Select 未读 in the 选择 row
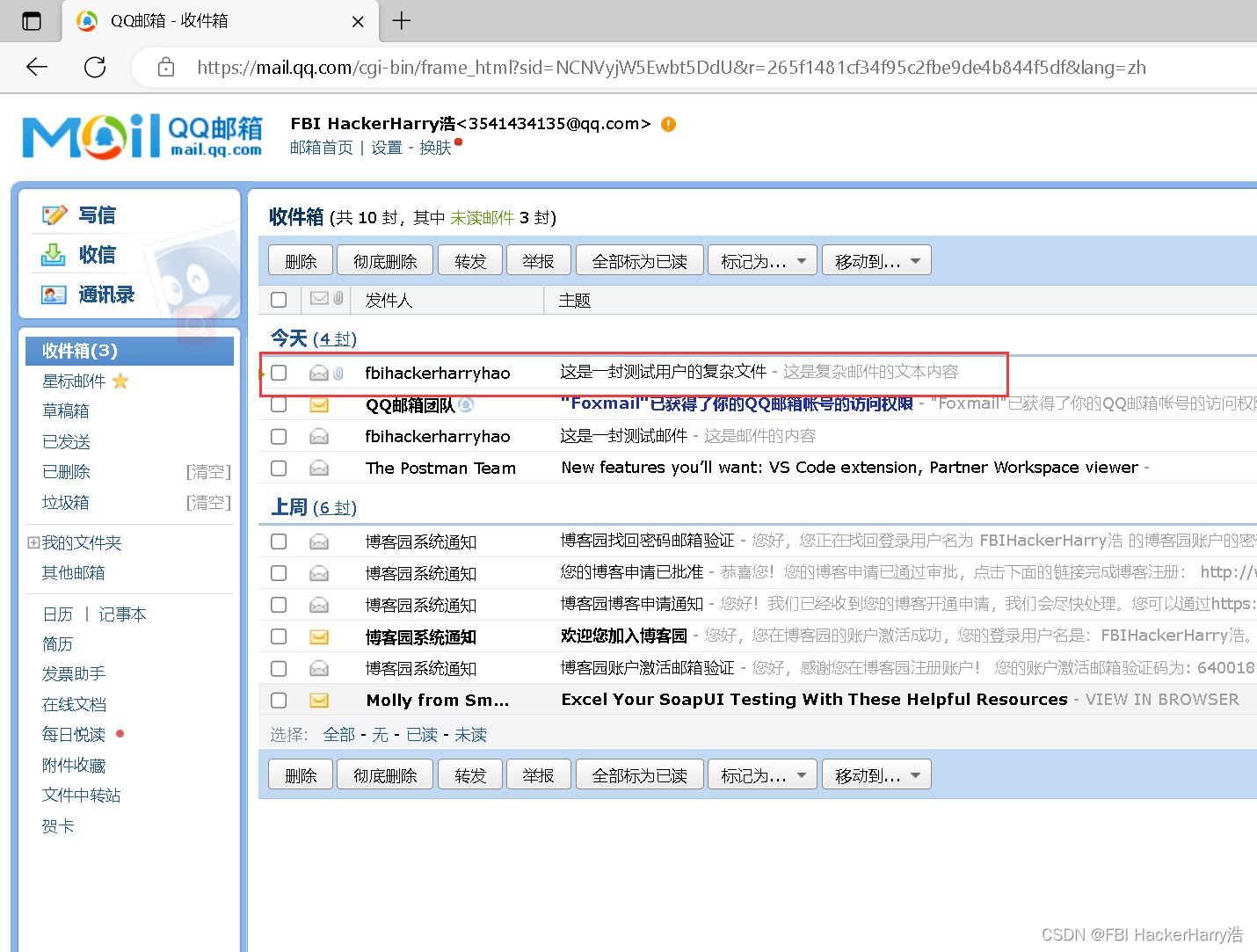Screen dimensions: 1257x952 (x=470, y=734)
